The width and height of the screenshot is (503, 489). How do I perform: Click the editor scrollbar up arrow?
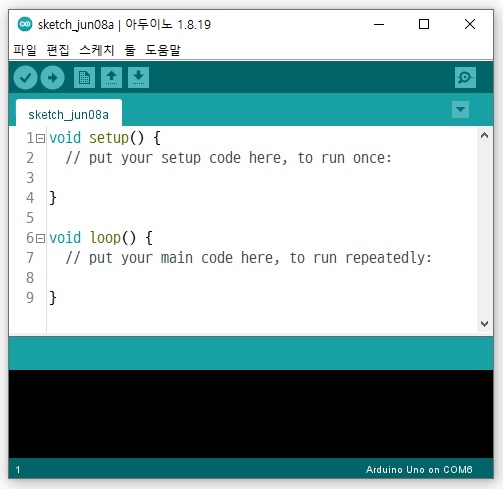pos(485,135)
